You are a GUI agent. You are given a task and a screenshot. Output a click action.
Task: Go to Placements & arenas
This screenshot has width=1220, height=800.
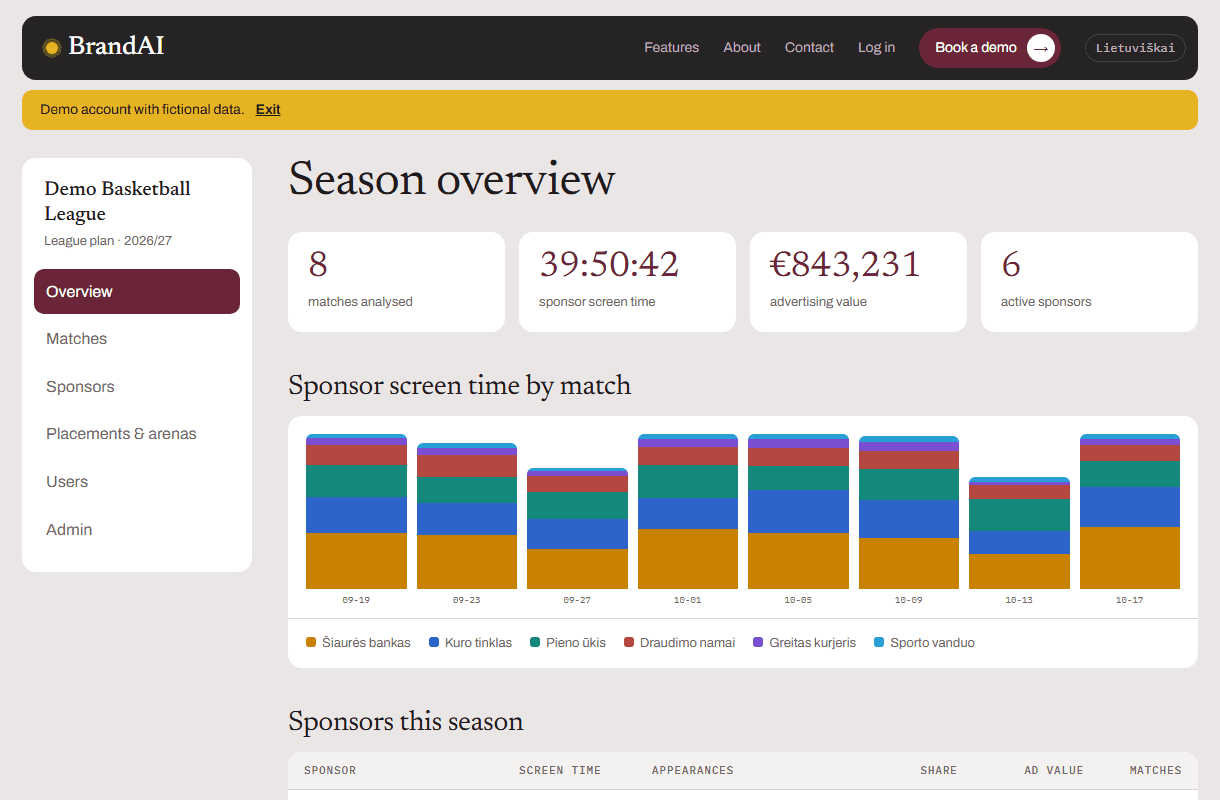point(137,434)
